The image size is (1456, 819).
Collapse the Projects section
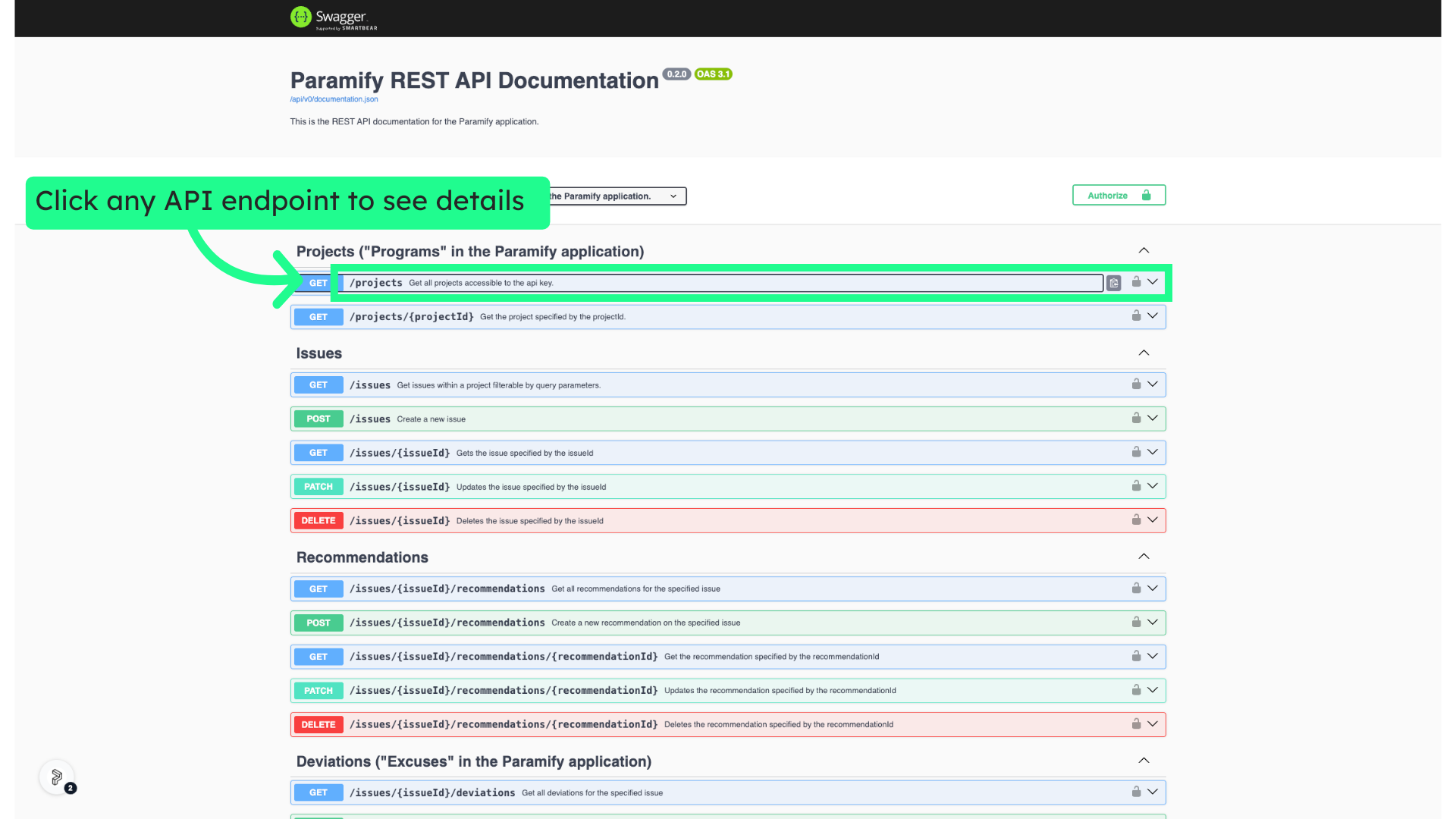pyautogui.click(x=1144, y=250)
